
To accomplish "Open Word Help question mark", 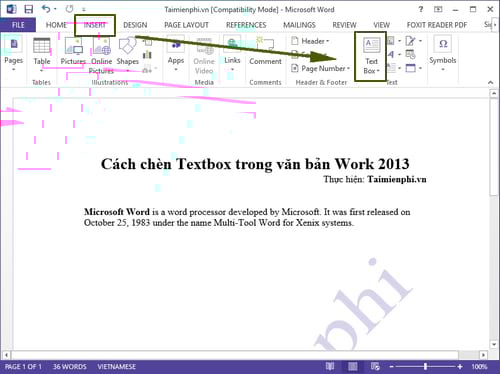I will pos(421,9).
